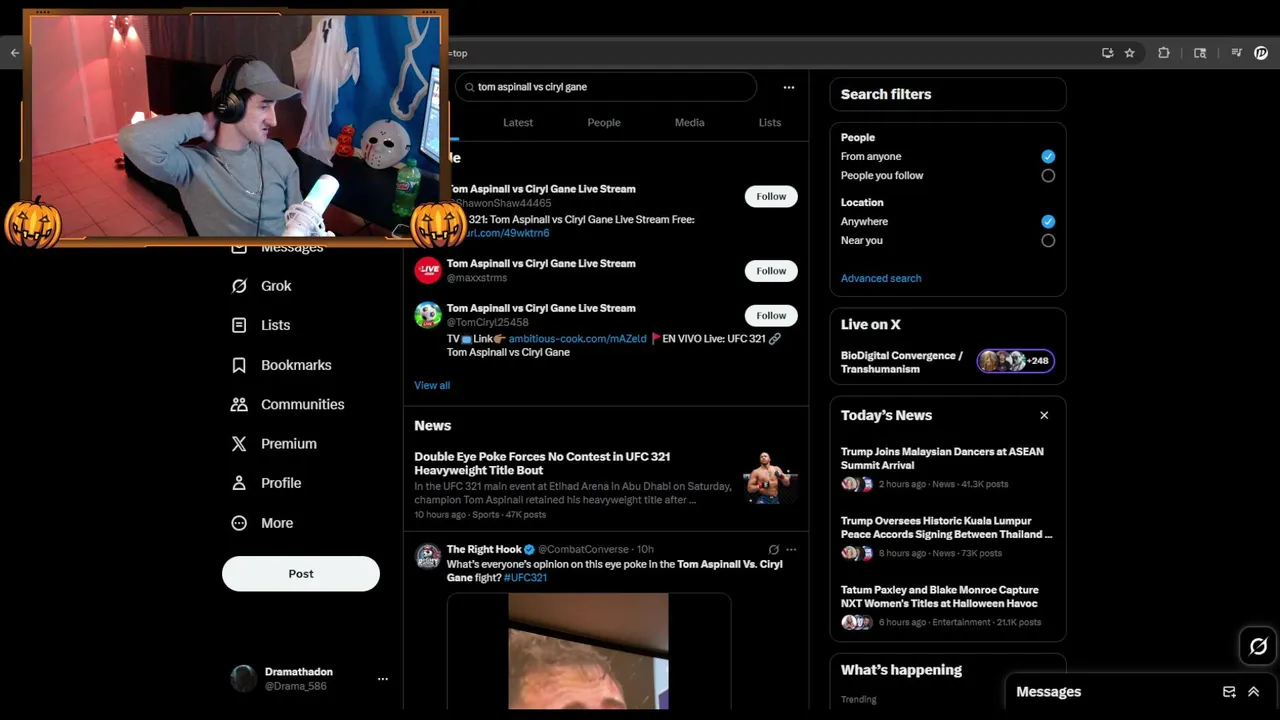Open ambitious-cook.com link
Viewport: 1280px width, 720px height.
tap(577, 338)
